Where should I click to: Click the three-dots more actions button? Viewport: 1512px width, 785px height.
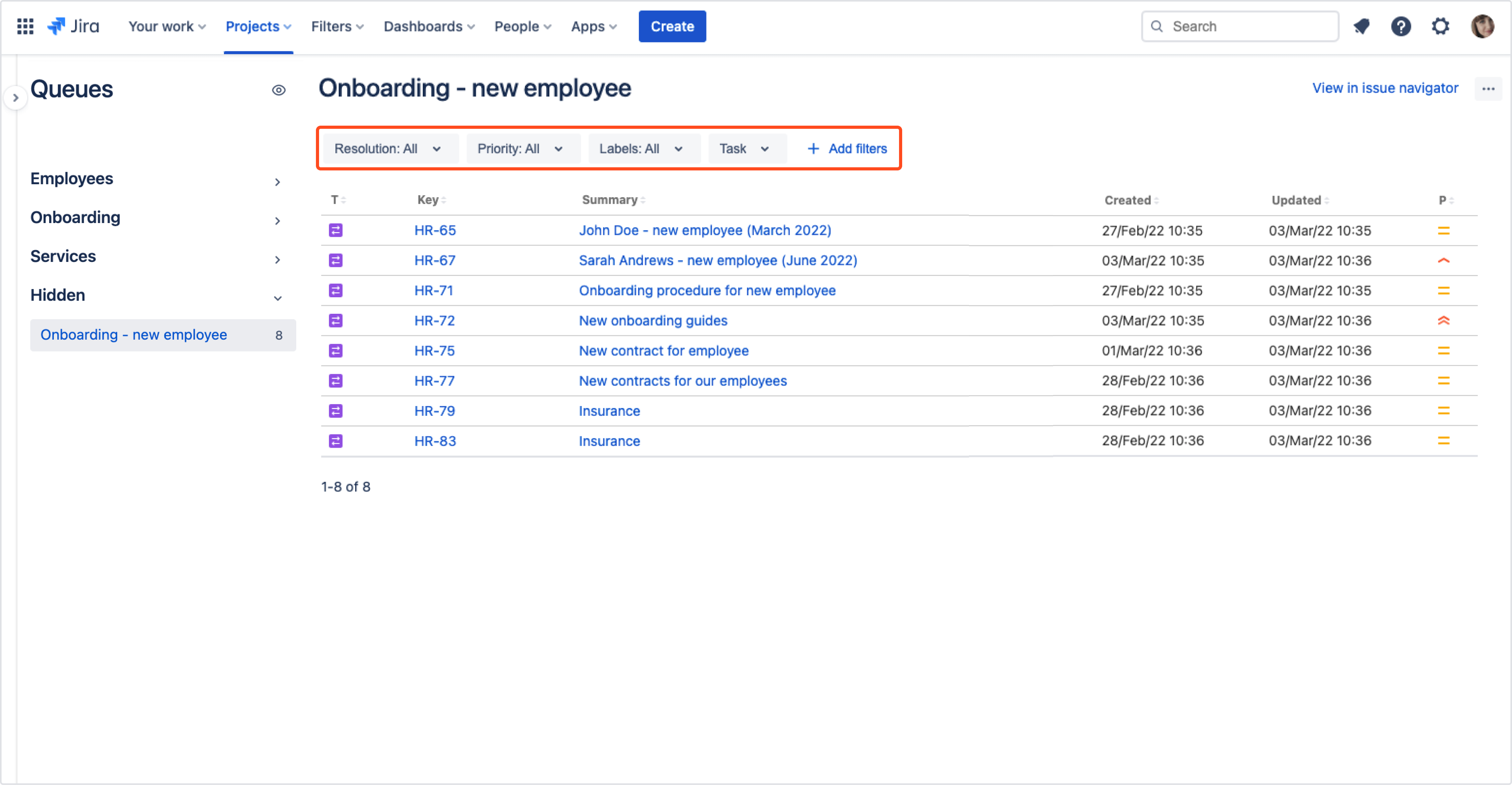pos(1488,89)
